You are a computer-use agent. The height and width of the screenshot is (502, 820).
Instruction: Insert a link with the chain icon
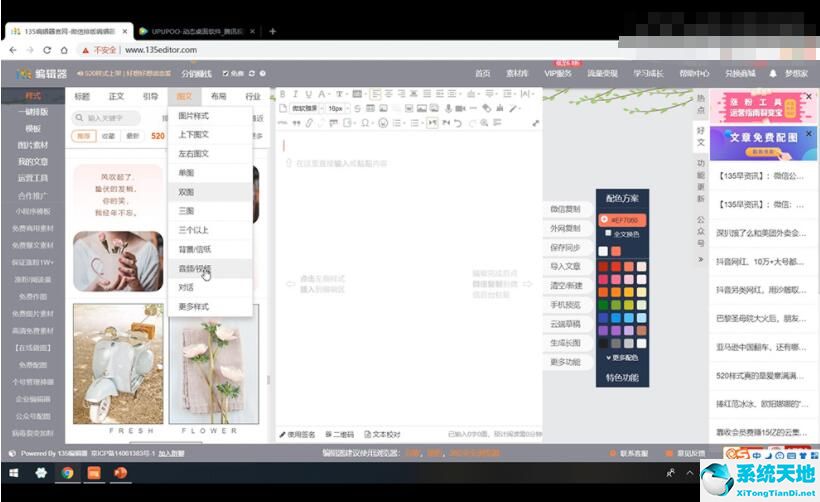point(309,123)
